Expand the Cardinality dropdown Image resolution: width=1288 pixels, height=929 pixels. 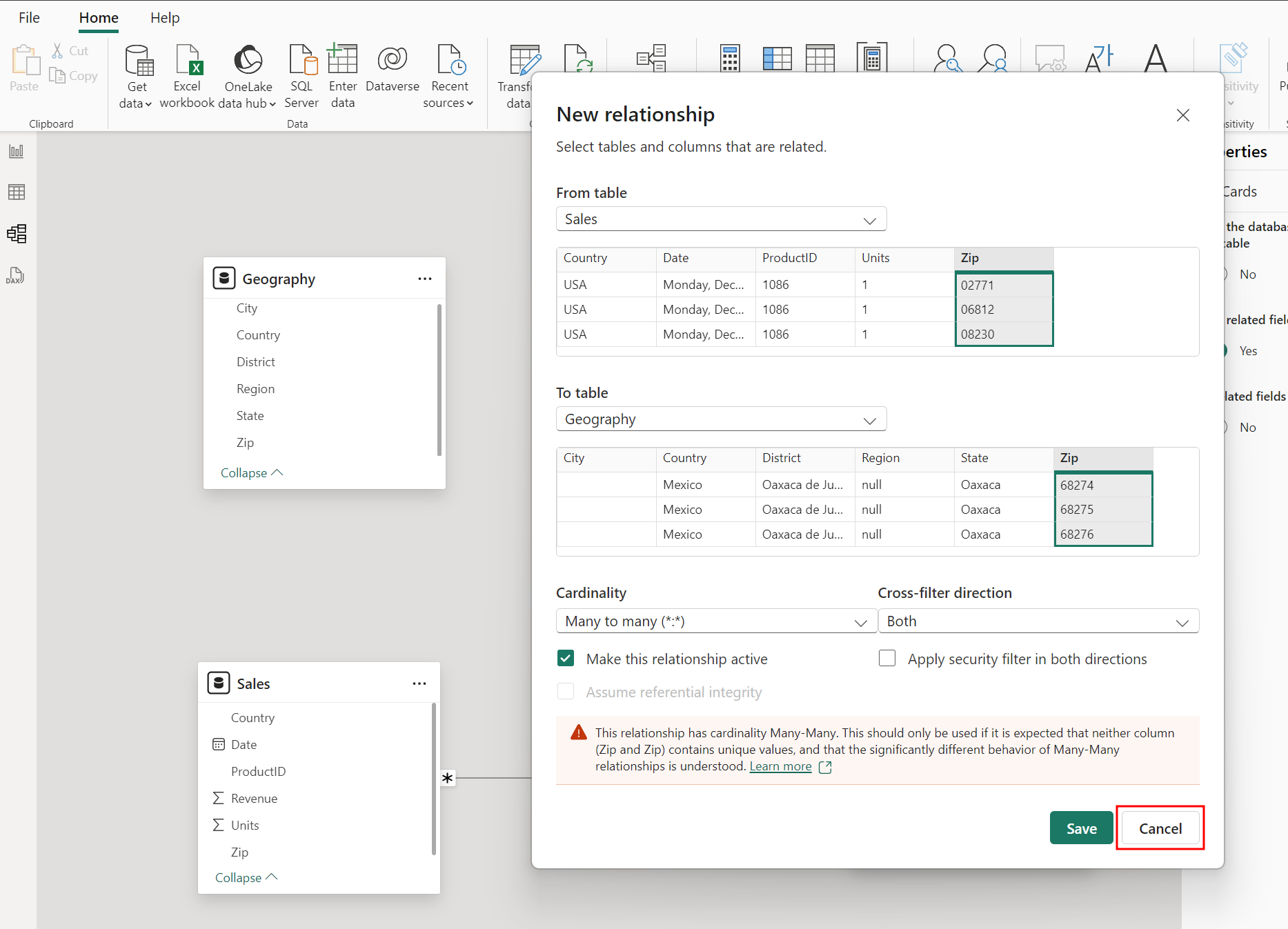(716, 621)
